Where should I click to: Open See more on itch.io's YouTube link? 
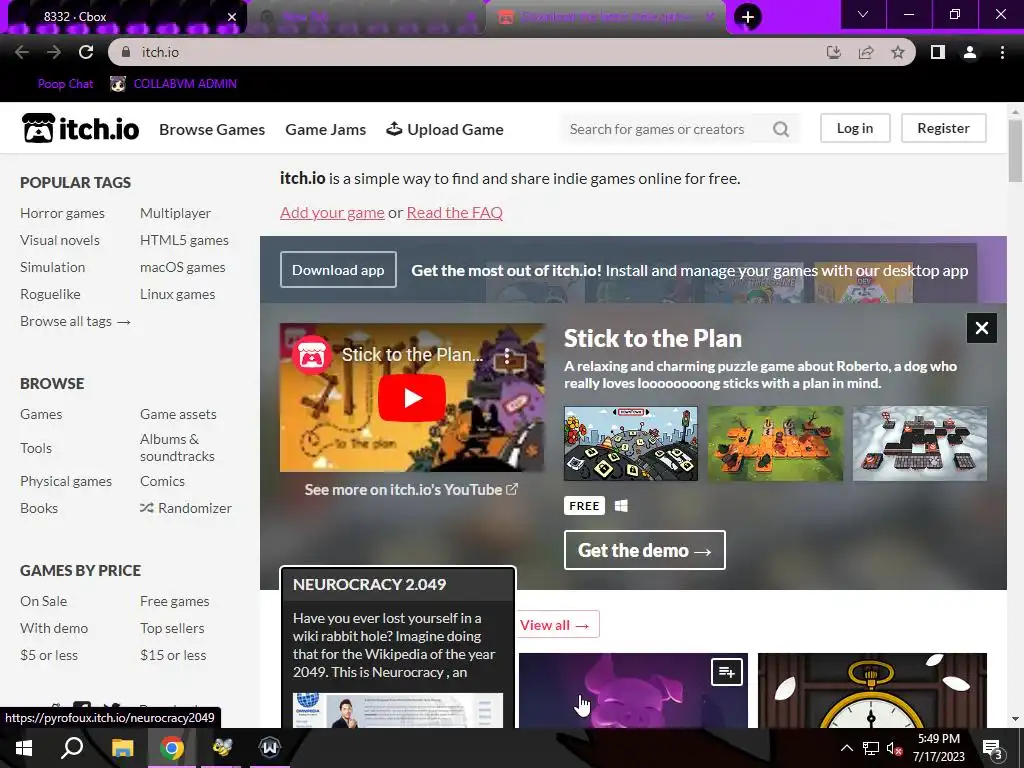tap(411, 489)
